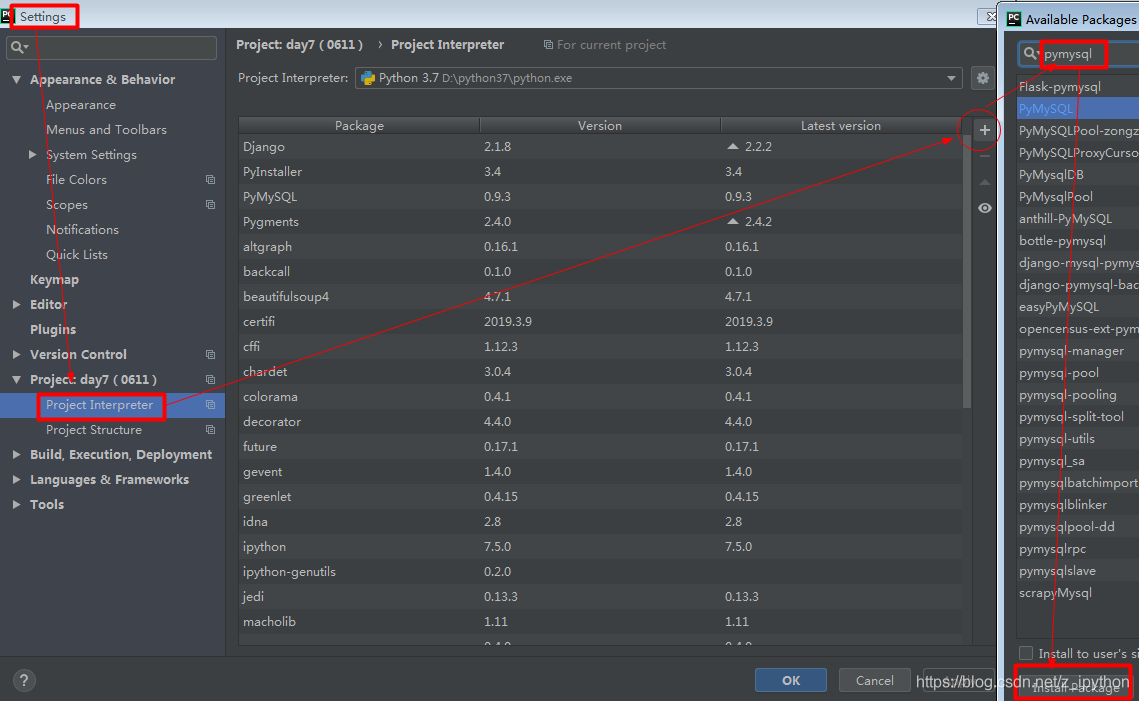This screenshot has width=1139, height=701.
Task: Open Plugins settings page
Action: [x=53, y=330]
